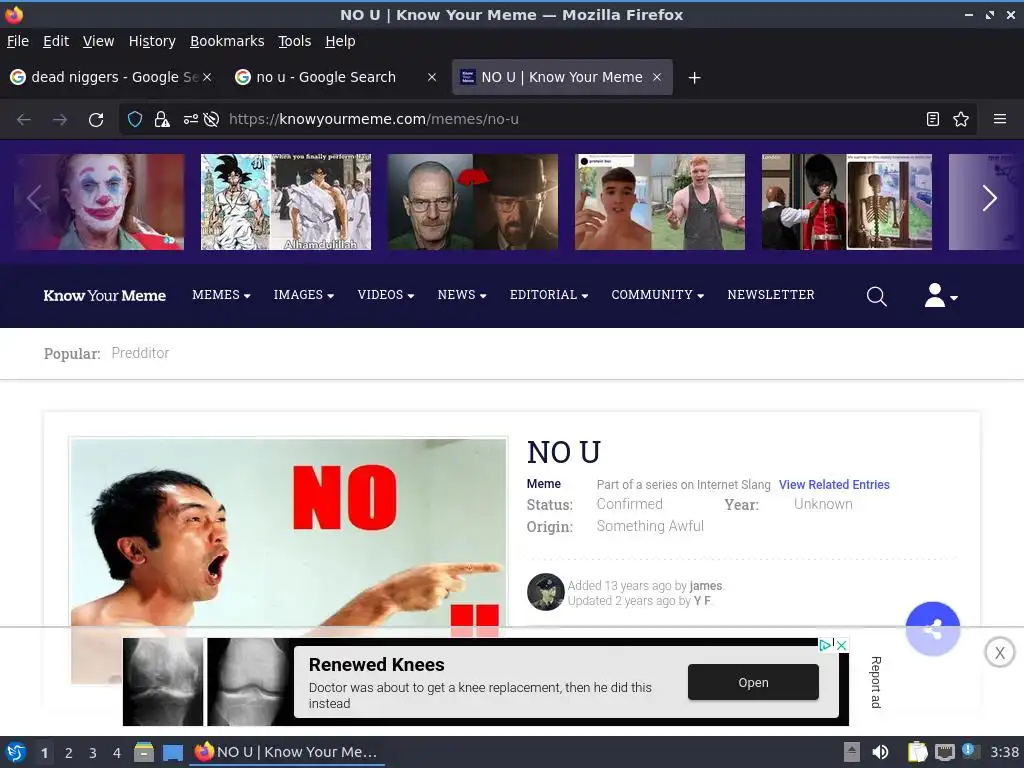This screenshot has height=768, width=1024.
Task: Open Internet Slang series link
Action: tap(733, 485)
